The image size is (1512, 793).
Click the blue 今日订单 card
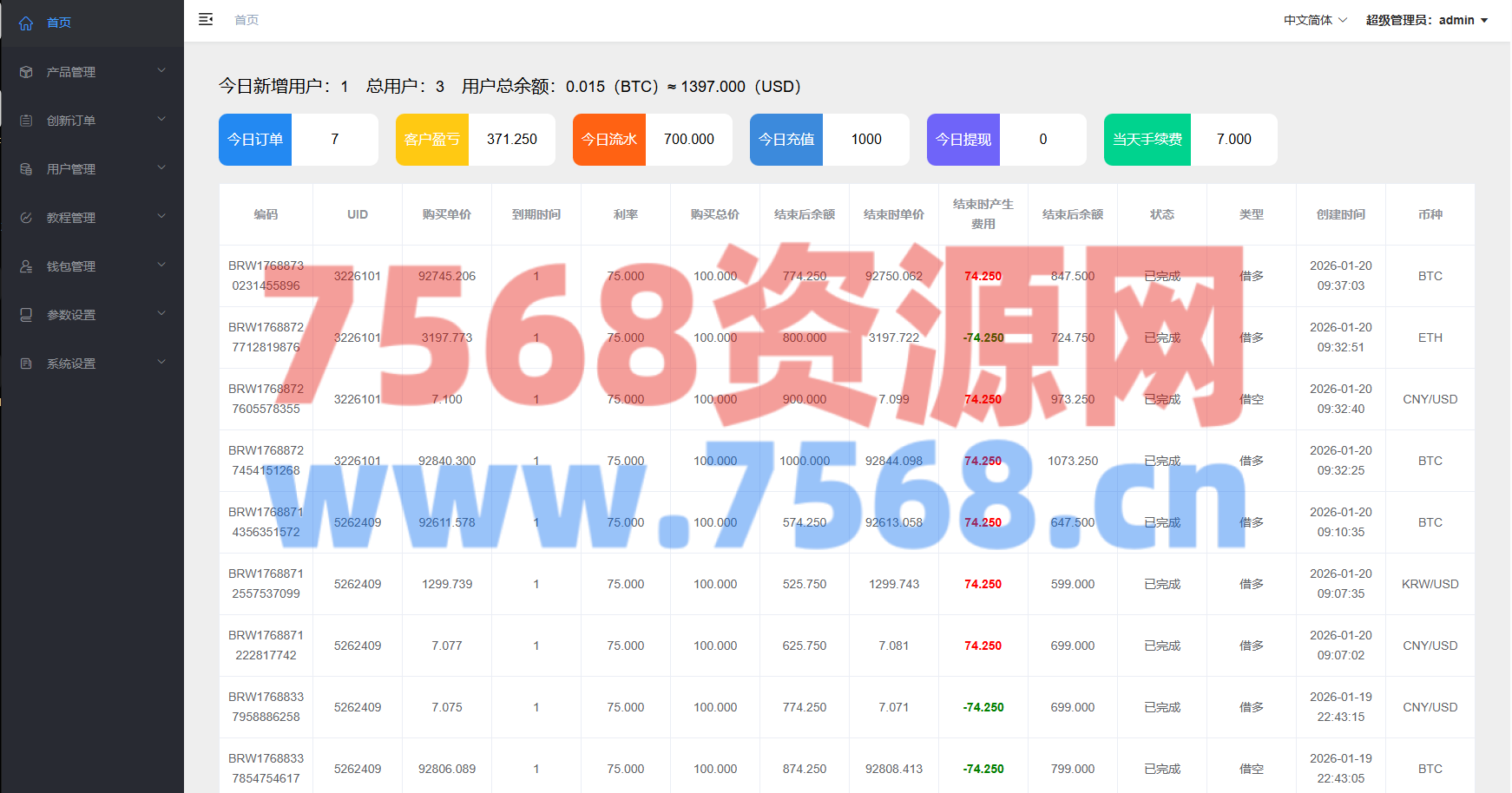coord(255,140)
